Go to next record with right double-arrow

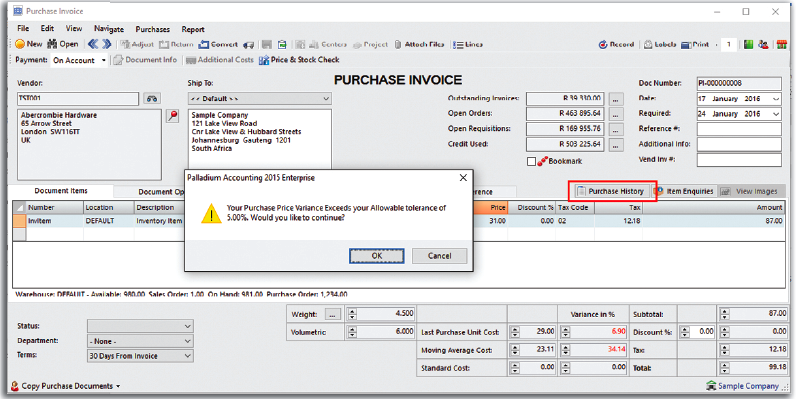(x=107, y=44)
